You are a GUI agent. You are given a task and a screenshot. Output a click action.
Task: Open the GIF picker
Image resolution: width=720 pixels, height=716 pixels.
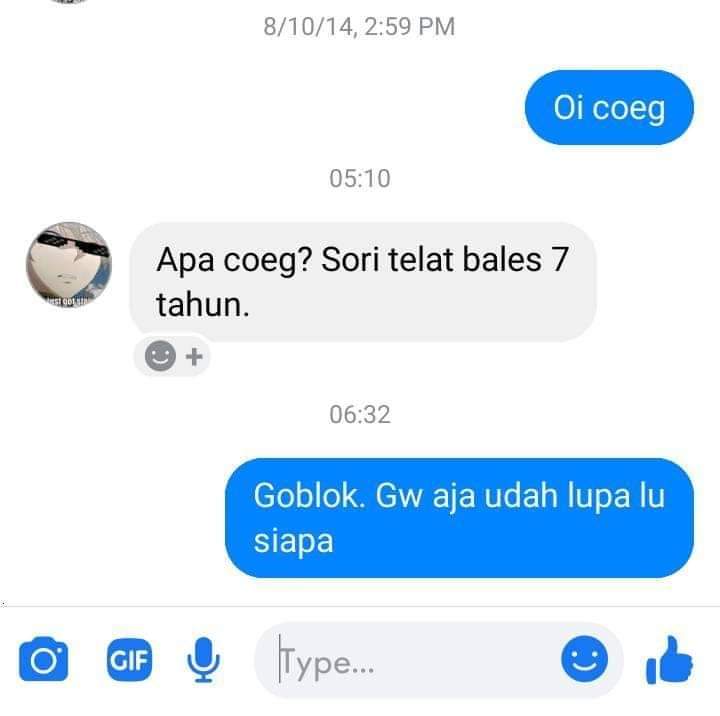click(x=129, y=660)
